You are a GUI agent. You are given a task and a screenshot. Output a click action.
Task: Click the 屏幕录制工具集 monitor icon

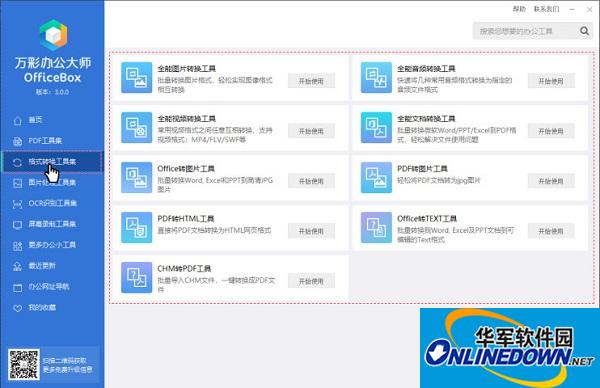18,225
